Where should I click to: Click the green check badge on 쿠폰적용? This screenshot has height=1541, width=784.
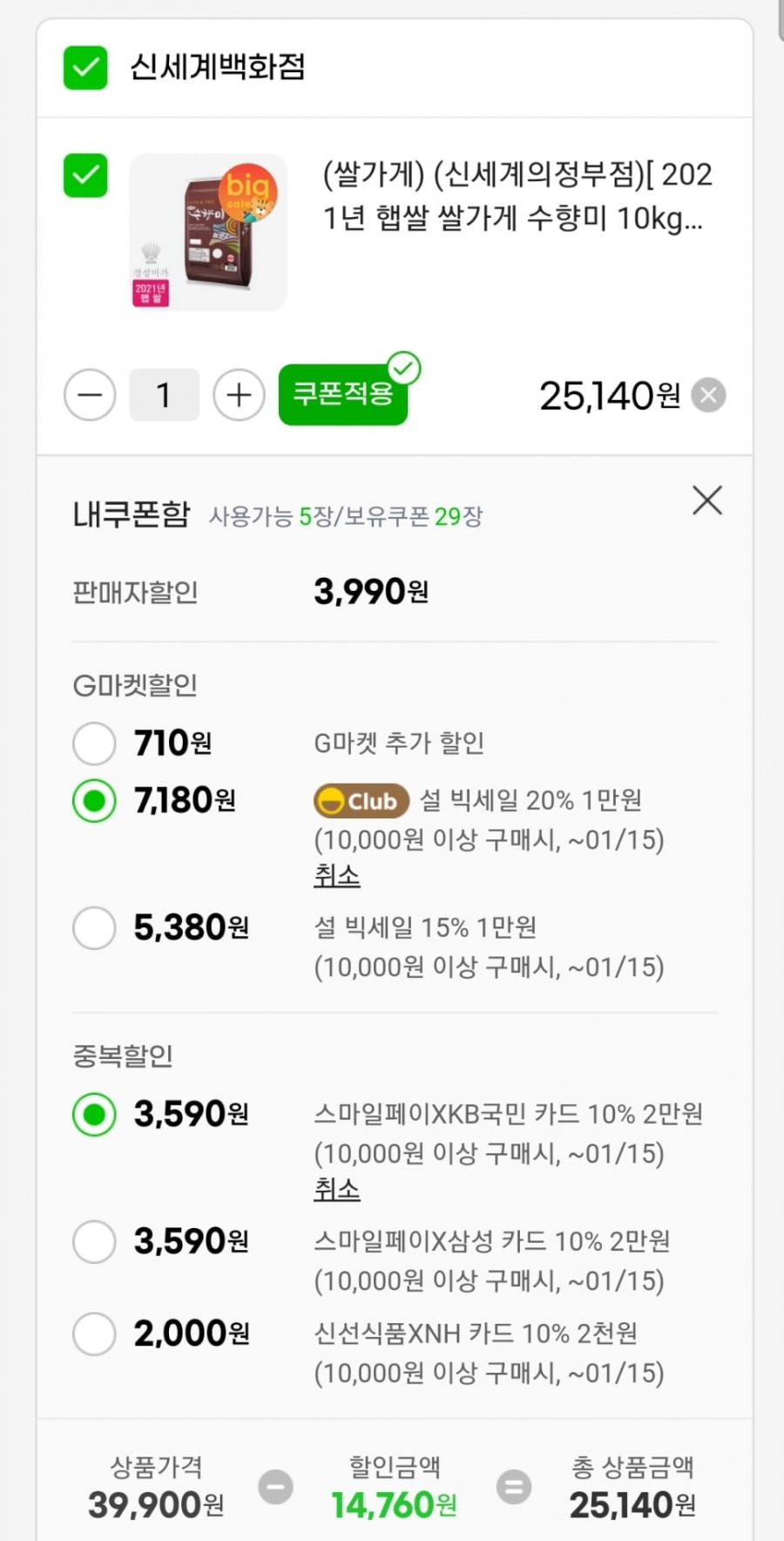point(403,369)
